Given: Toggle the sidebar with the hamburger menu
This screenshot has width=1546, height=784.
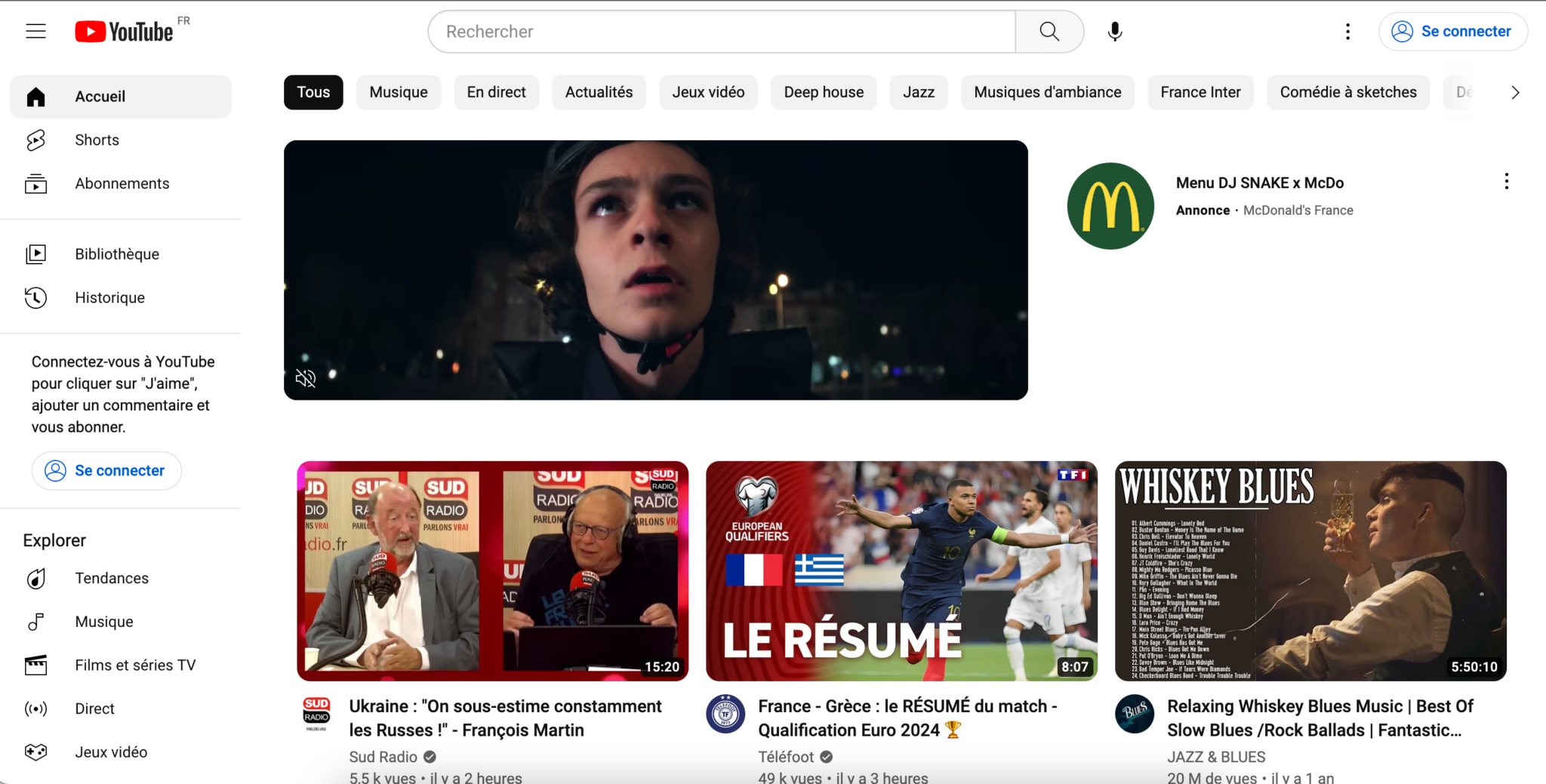Looking at the screenshot, I should point(35,31).
